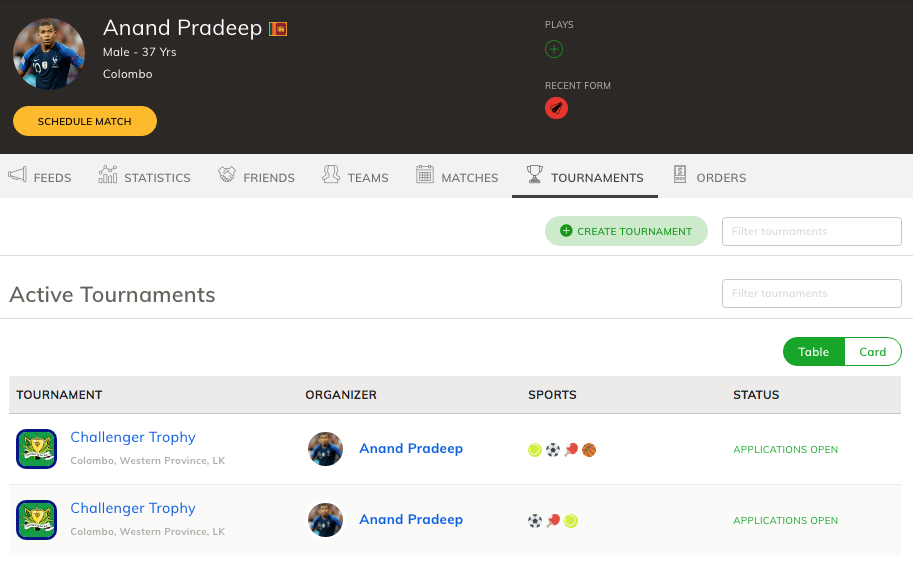This screenshot has height=580, width=913.
Task: Click the Colombo location text in header
Action: click(128, 74)
